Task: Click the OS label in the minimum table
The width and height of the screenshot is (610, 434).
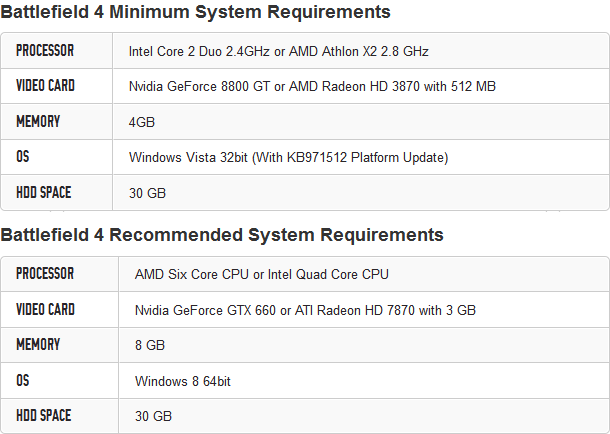Action: pyautogui.click(x=22, y=157)
